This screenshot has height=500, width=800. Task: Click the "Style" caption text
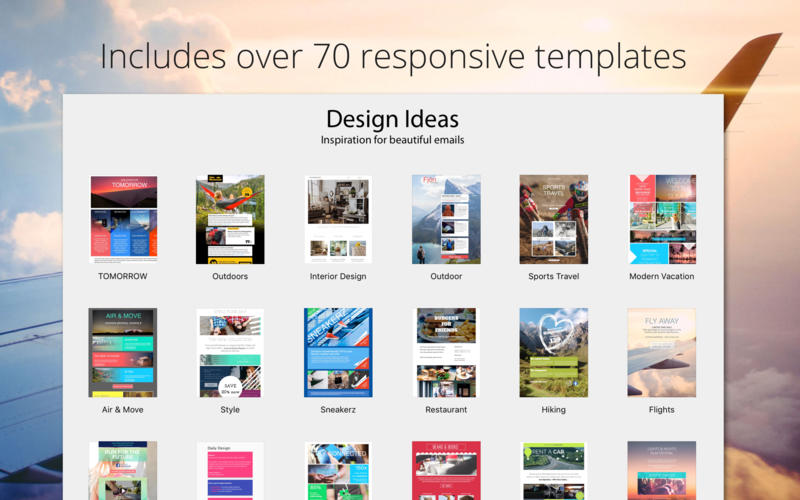pyautogui.click(x=230, y=410)
